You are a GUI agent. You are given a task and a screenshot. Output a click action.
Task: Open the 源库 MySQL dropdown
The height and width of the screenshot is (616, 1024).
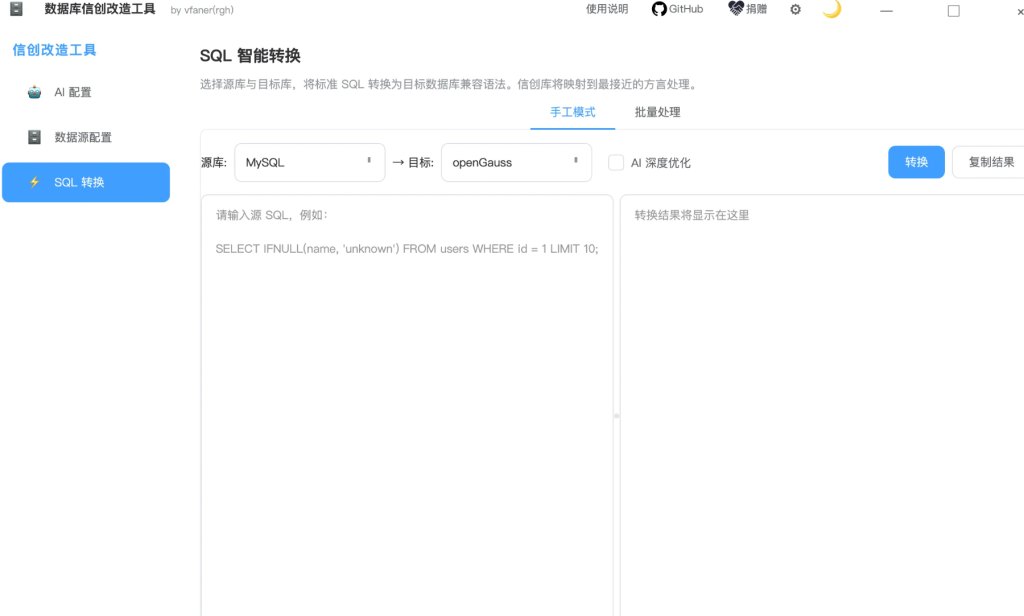(310, 163)
